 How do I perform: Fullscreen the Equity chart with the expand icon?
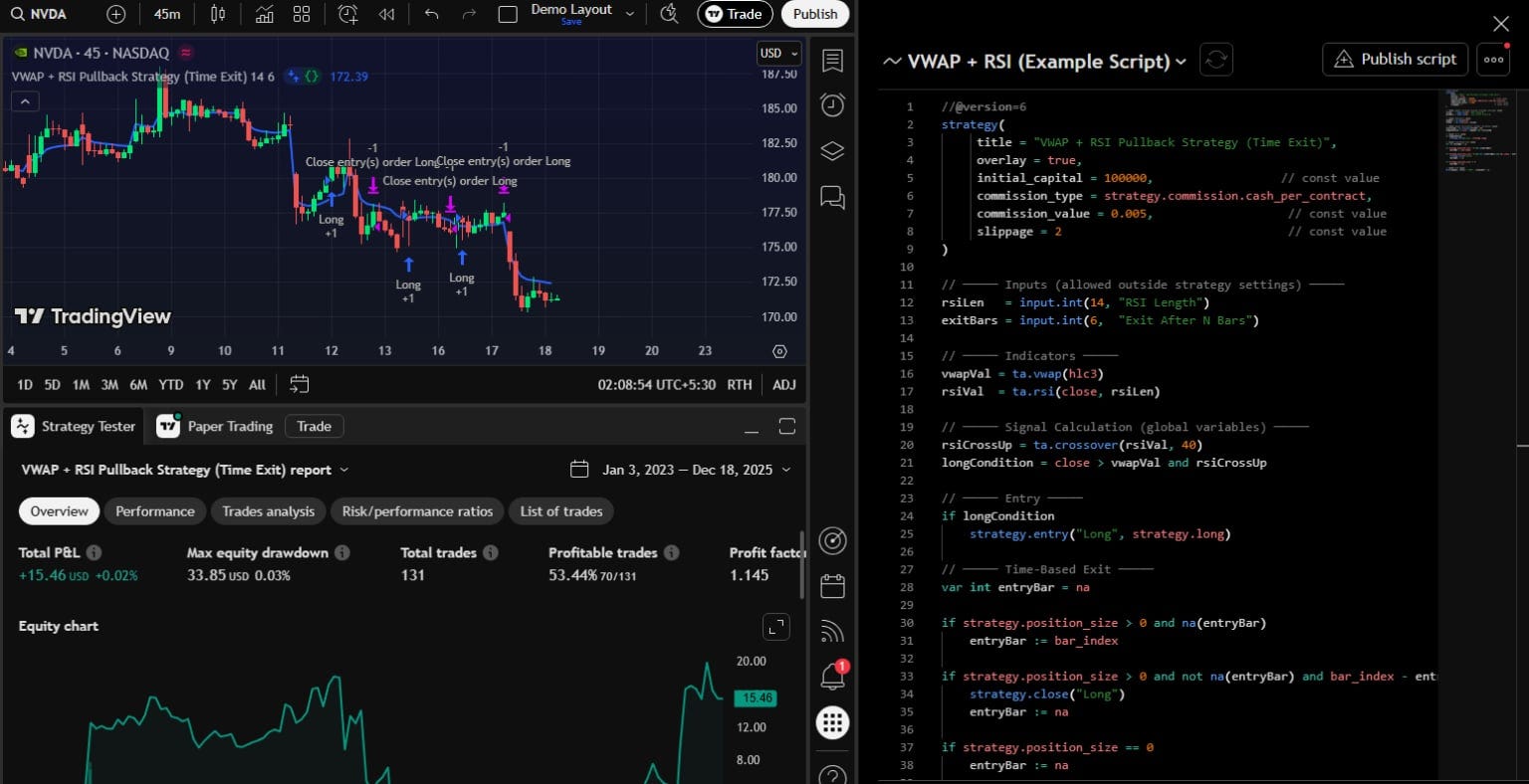(x=775, y=627)
